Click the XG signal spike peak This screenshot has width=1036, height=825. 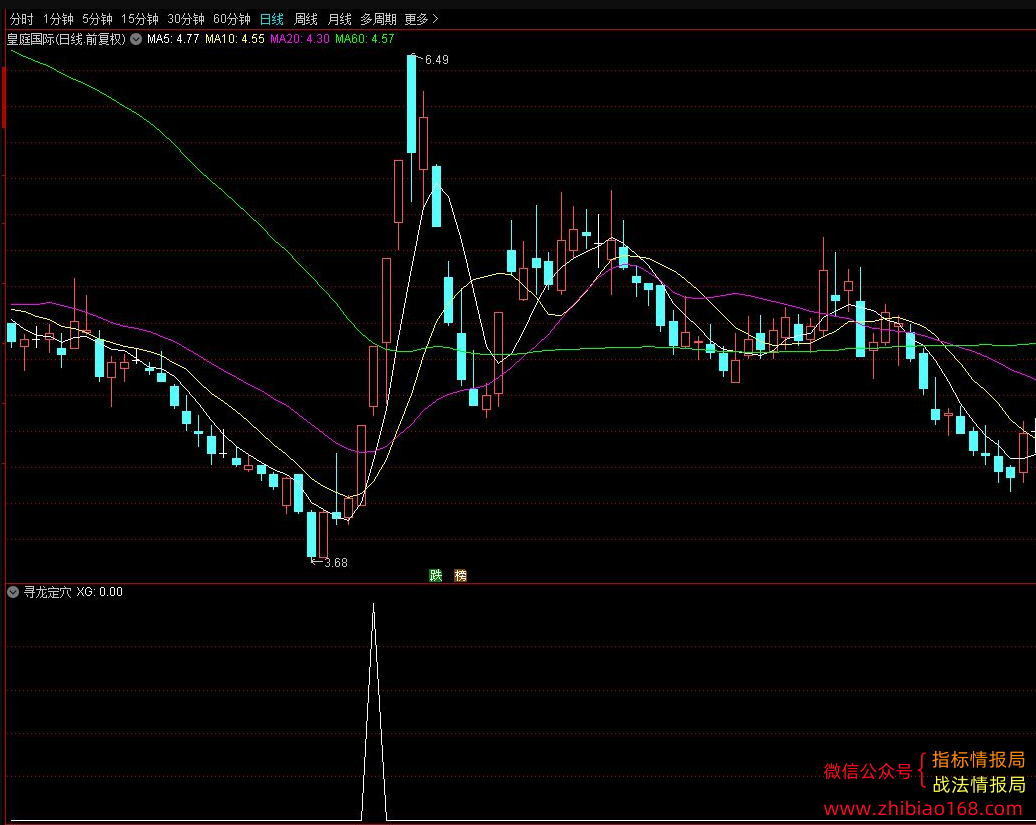(x=374, y=605)
